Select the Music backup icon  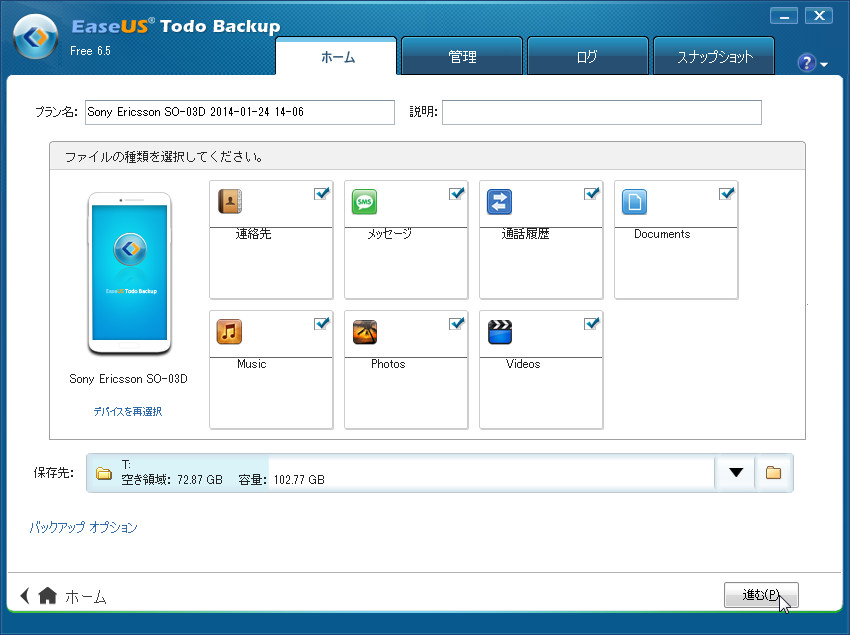228,331
